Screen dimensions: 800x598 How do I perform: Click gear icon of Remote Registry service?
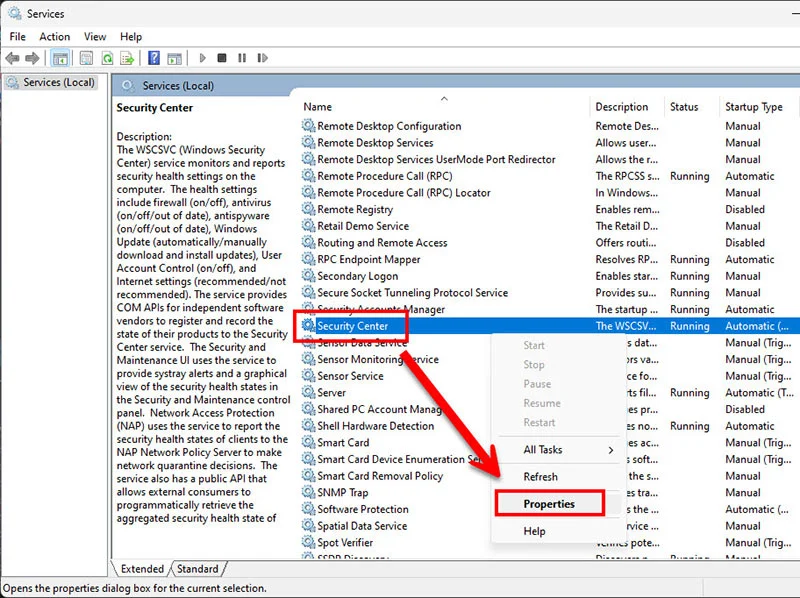click(x=308, y=209)
